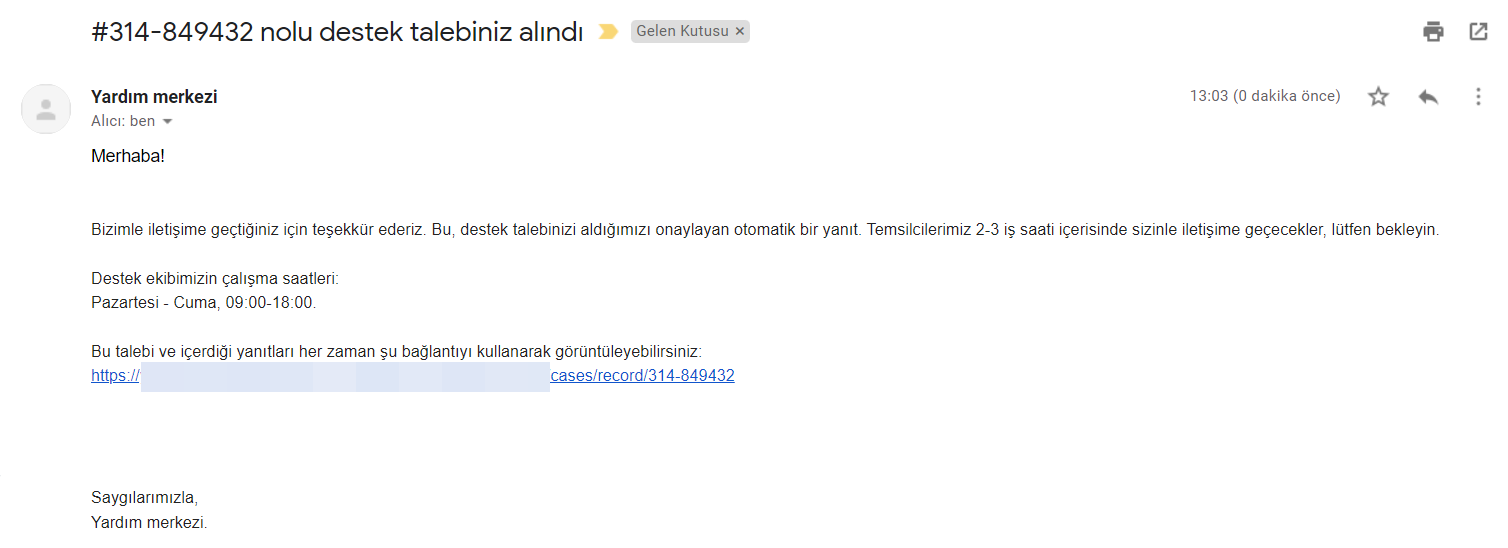Screen dimensions: 1508x548
Task: Toggle the yellow importance marker
Action: click(x=608, y=32)
